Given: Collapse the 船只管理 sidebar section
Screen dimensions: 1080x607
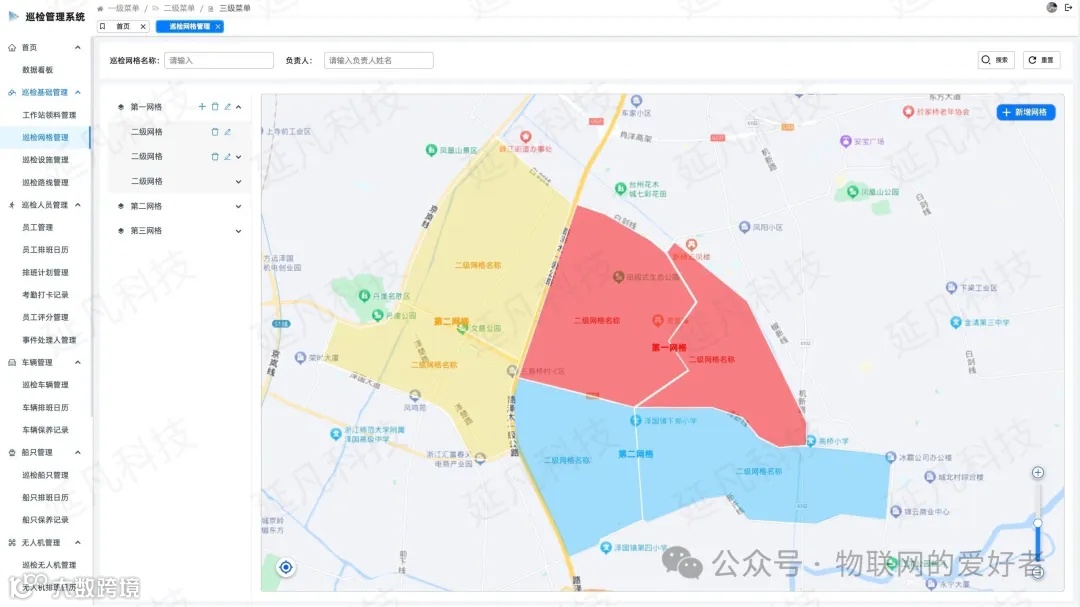Looking at the screenshot, I should (x=78, y=453).
